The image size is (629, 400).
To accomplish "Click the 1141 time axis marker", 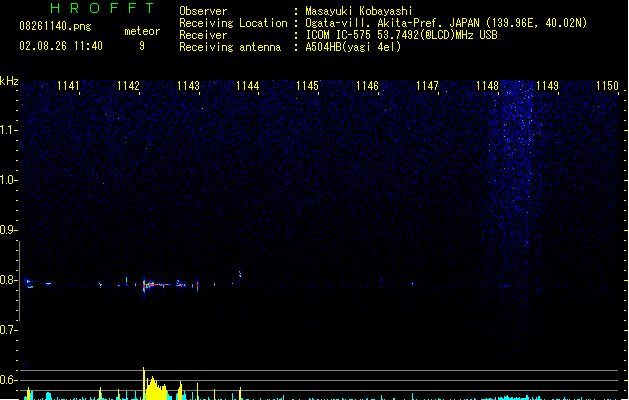I will [x=68, y=86].
